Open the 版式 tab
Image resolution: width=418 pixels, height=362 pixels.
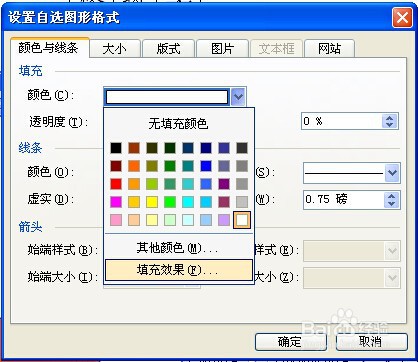(x=168, y=49)
